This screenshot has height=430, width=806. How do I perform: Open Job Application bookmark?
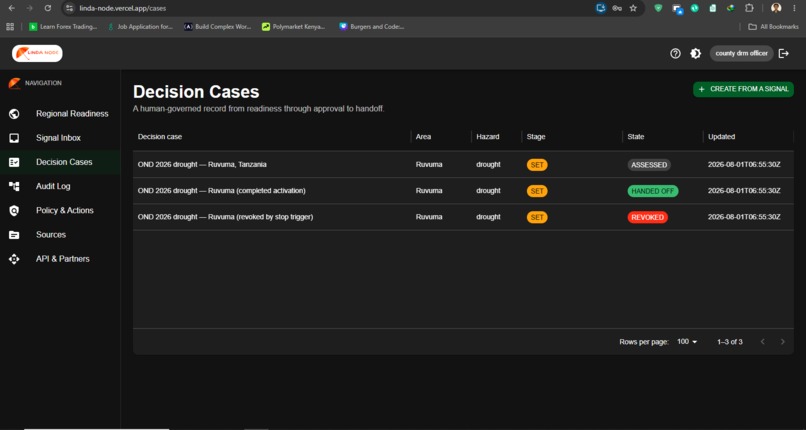(140, 27)
